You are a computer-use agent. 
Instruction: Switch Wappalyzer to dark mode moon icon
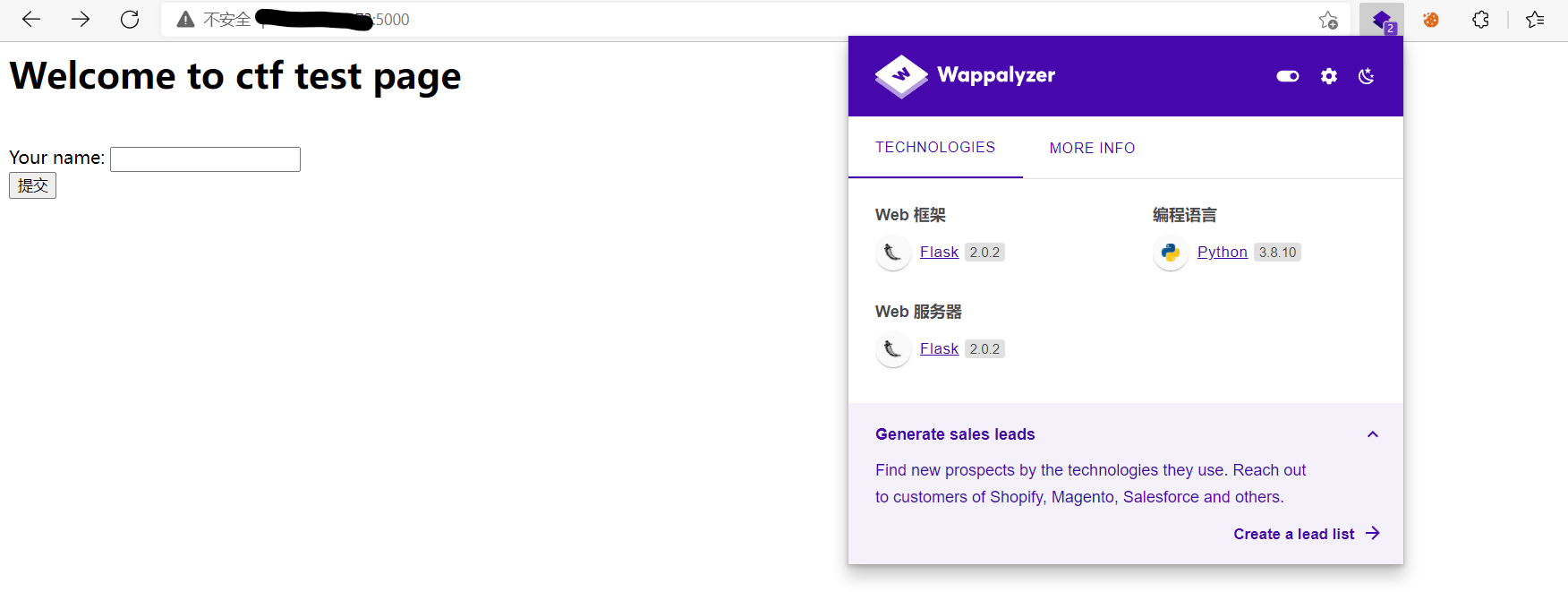1367,76
